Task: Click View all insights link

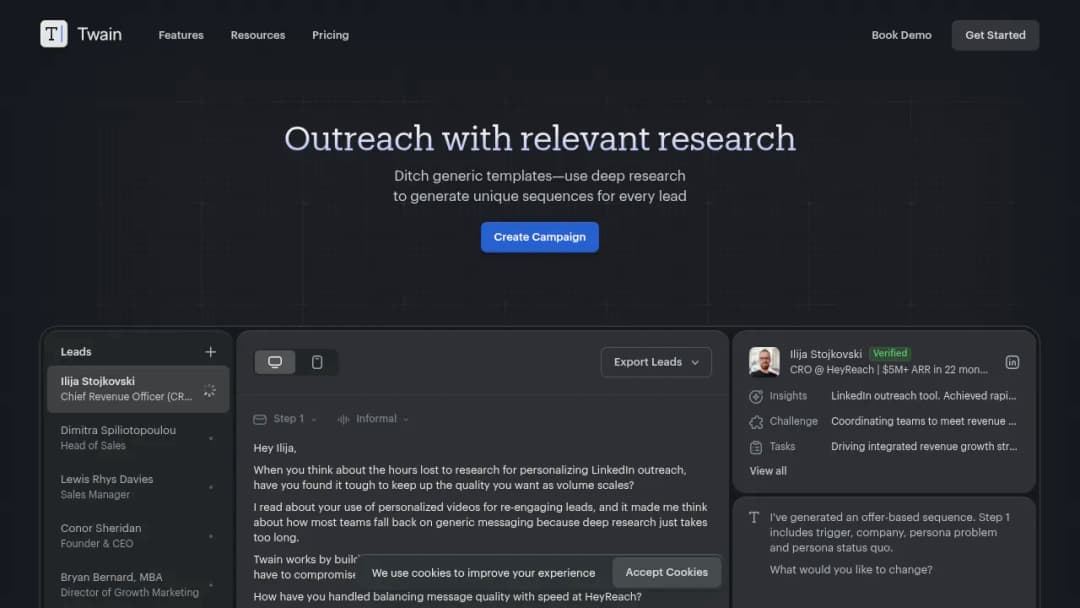Action: (768, 471)
